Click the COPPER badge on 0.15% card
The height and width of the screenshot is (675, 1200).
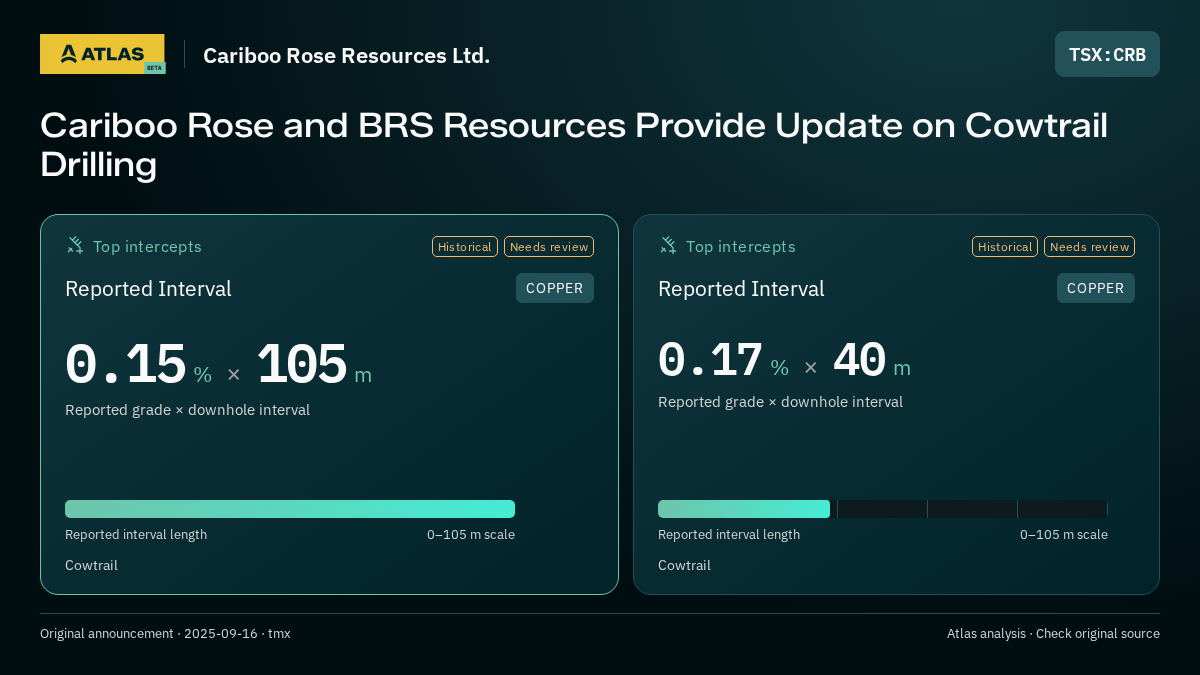555,288
